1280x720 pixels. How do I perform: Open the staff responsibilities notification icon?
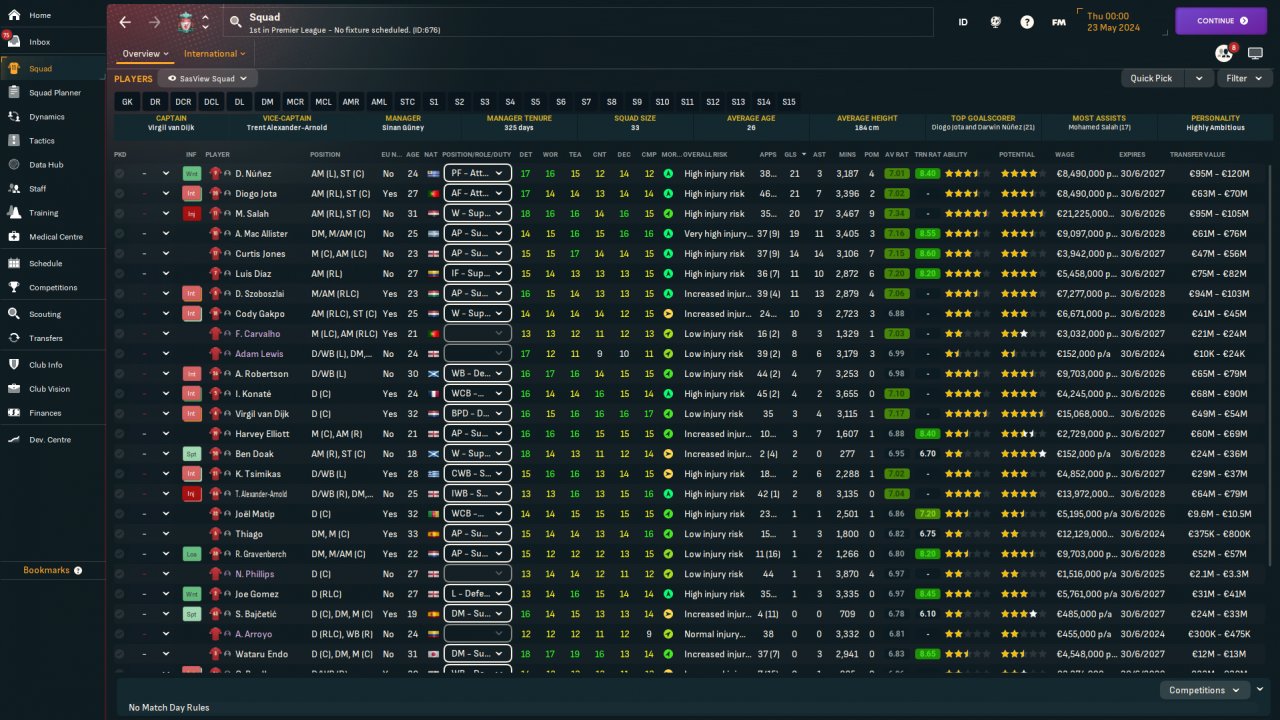[1224, 53]
